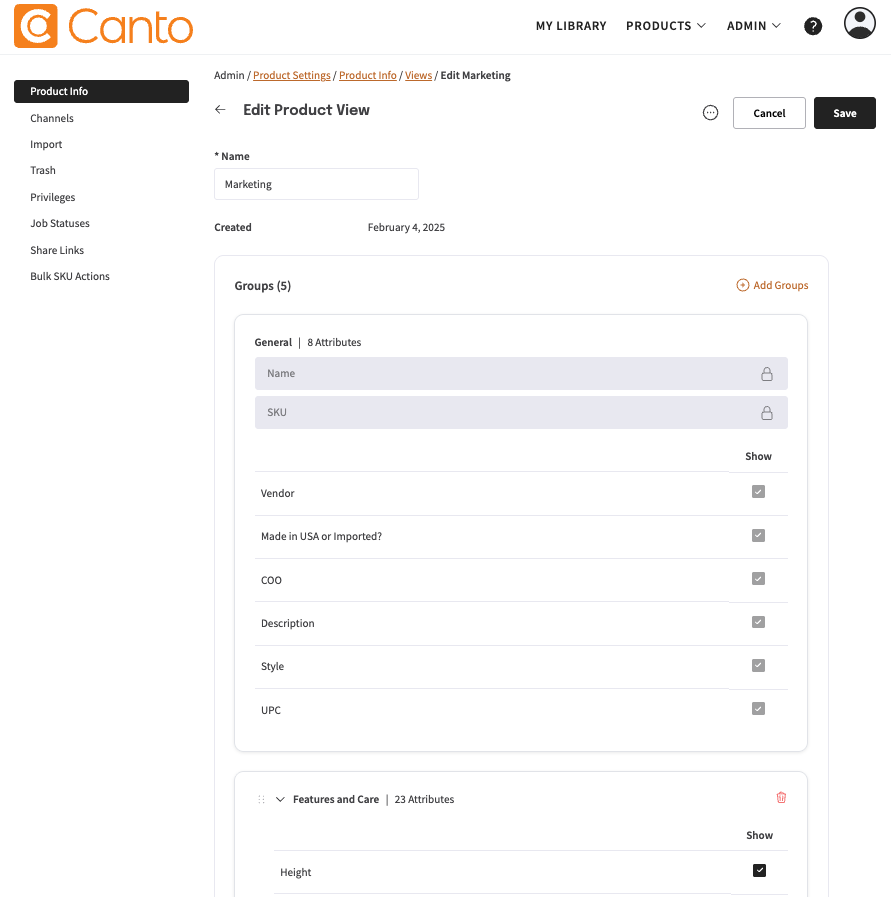Click the Save button
Viewport: 891px width, 897px height.
click(x=845, y=113)
